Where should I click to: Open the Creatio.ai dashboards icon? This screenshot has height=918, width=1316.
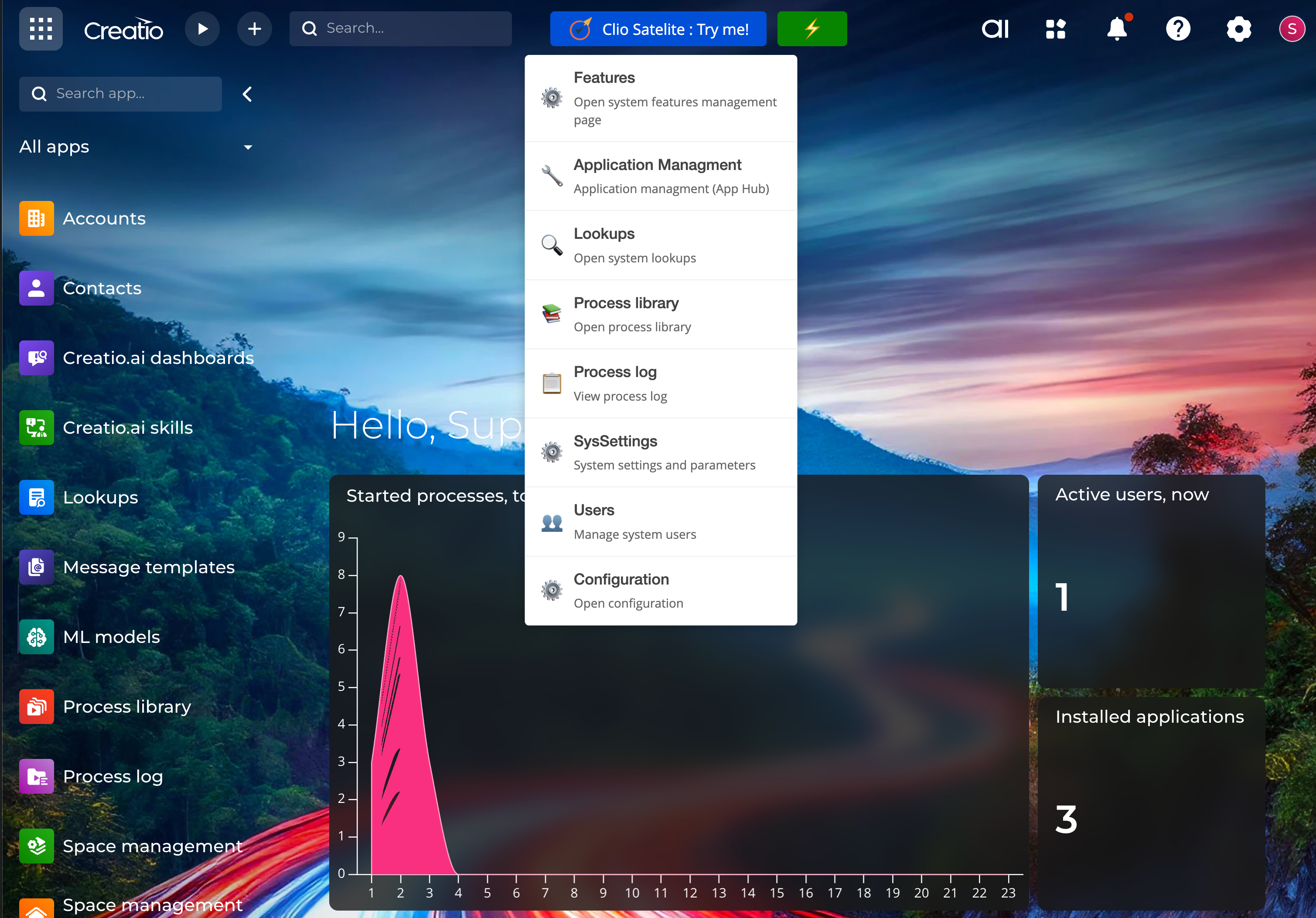tap(37, 358)
